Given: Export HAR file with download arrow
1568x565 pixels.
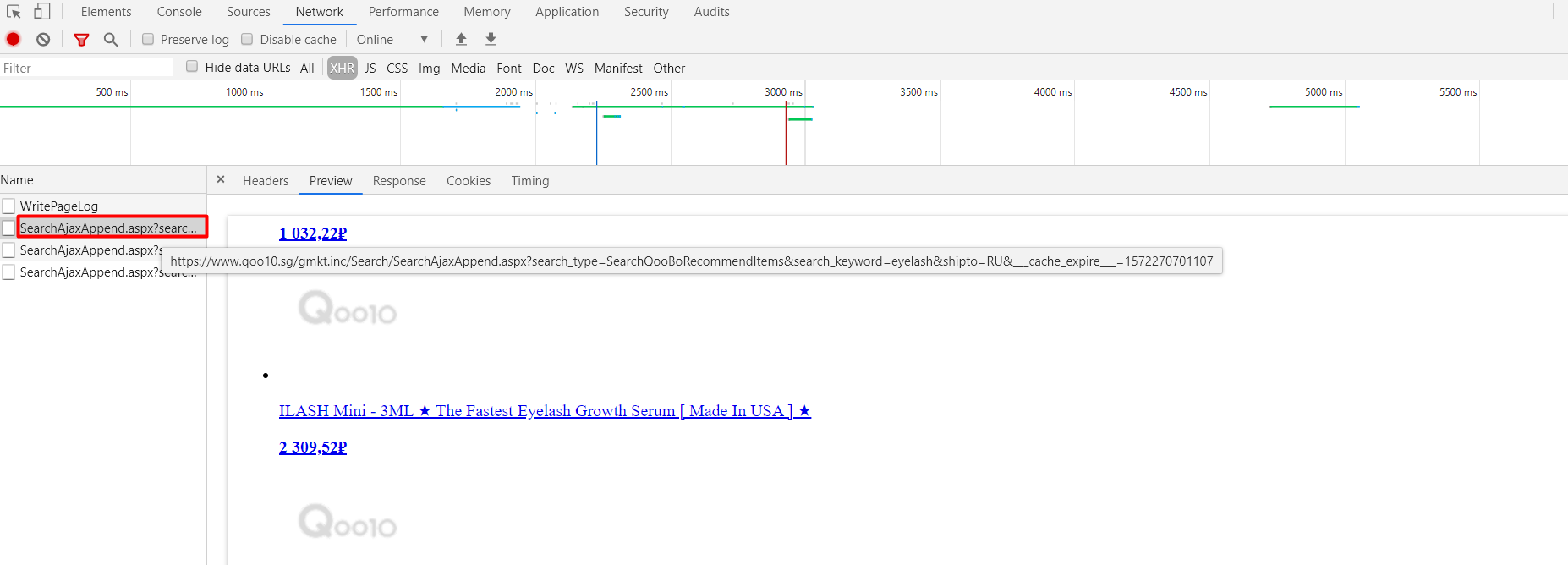Looking at the screenshot, I should (x=491, y=39).
